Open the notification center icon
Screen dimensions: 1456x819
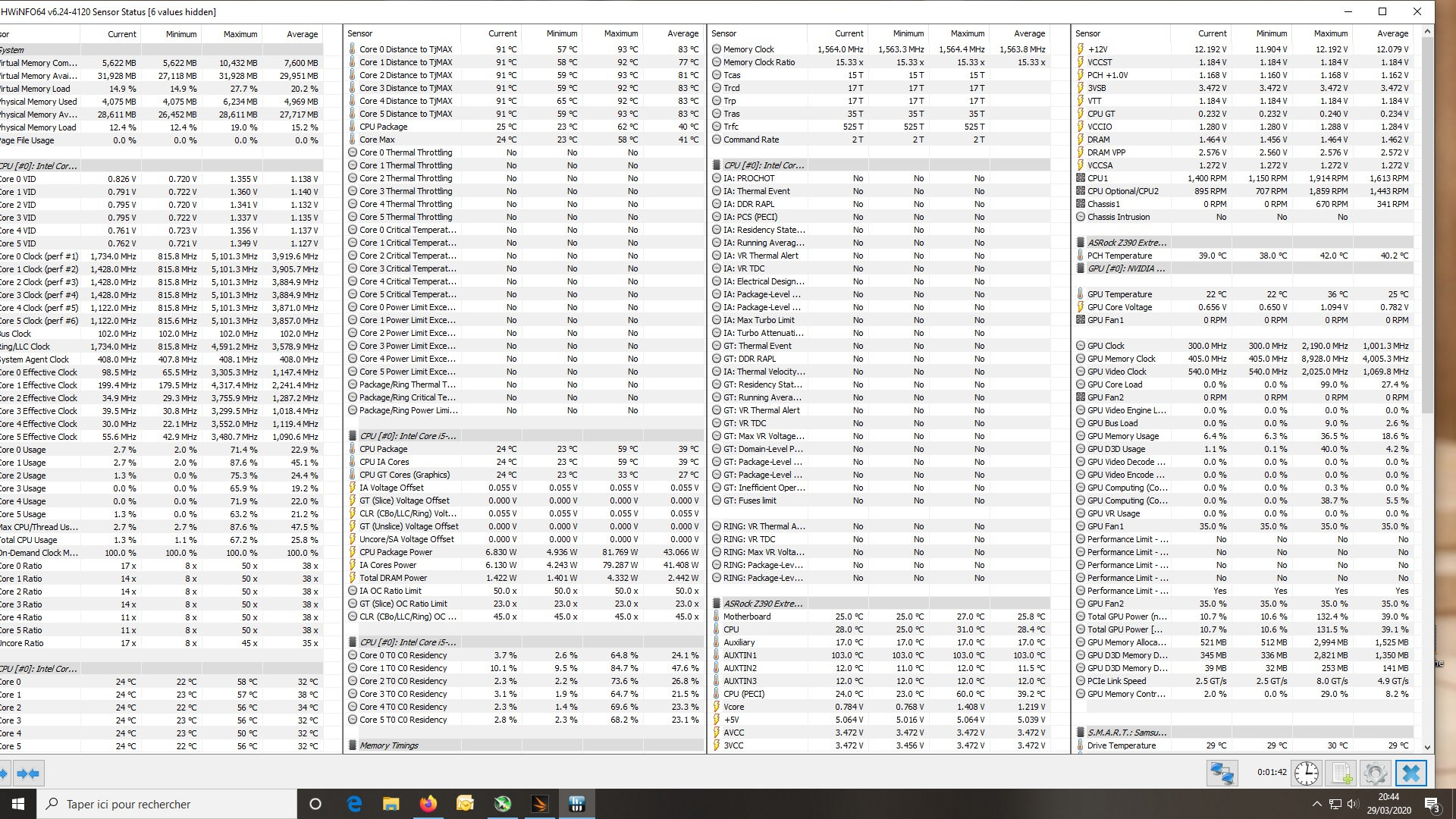coord(1432,804)
